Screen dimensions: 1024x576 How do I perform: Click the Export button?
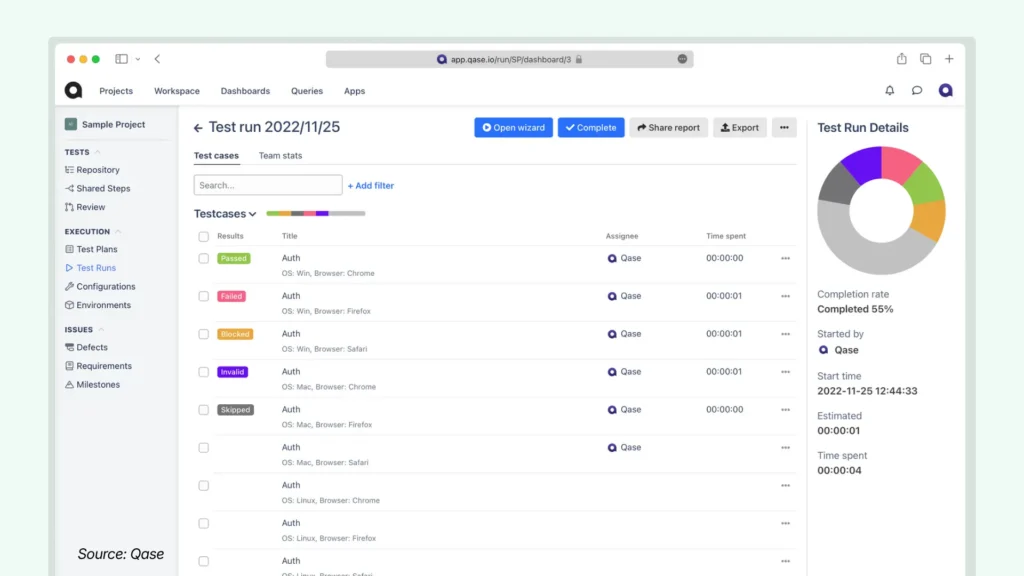739,127
